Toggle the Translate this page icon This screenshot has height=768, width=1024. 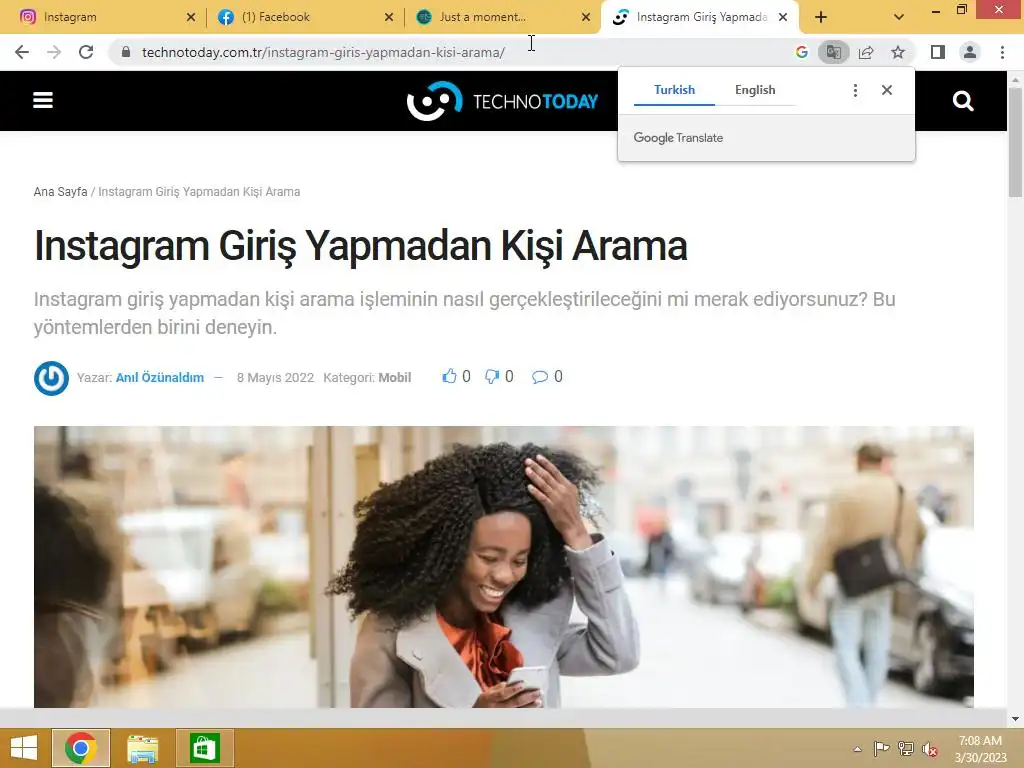[833, 52]
